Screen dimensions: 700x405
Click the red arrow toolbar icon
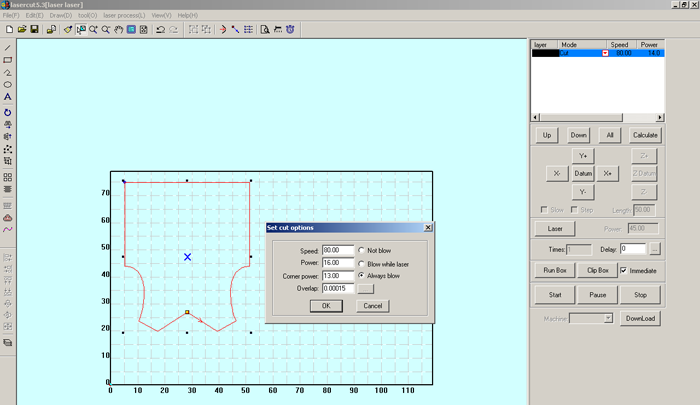click(x=223, y=29)
